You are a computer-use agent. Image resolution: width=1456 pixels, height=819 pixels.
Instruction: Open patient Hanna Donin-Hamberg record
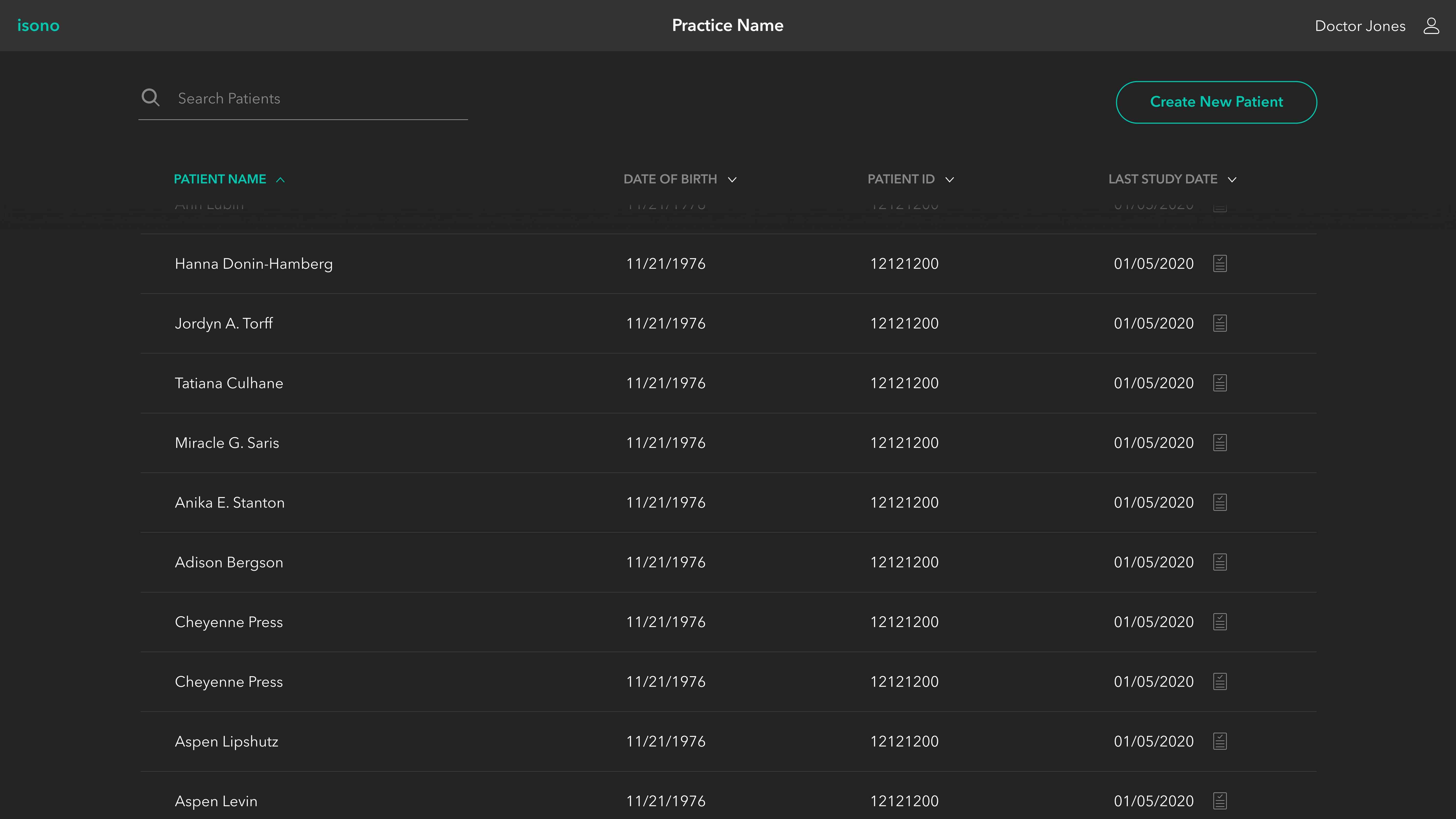click(x=253, y=264)
